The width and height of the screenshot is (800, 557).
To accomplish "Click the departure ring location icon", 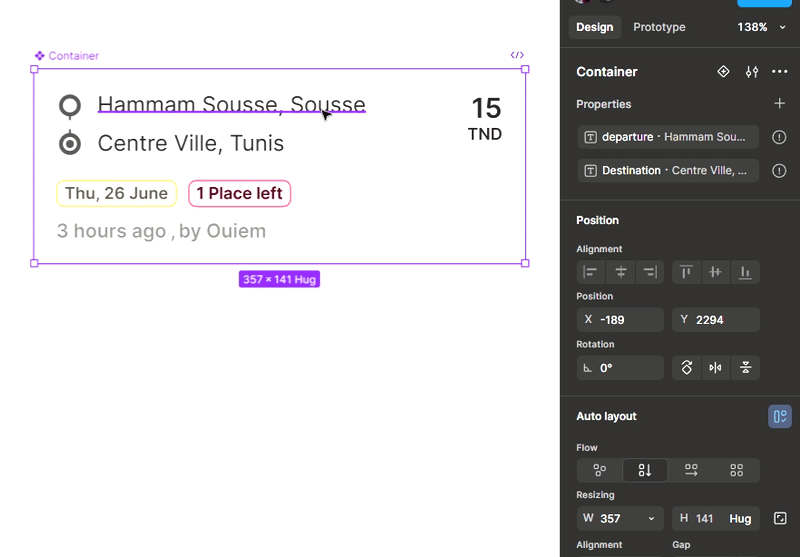I will [x=70, y=106].
